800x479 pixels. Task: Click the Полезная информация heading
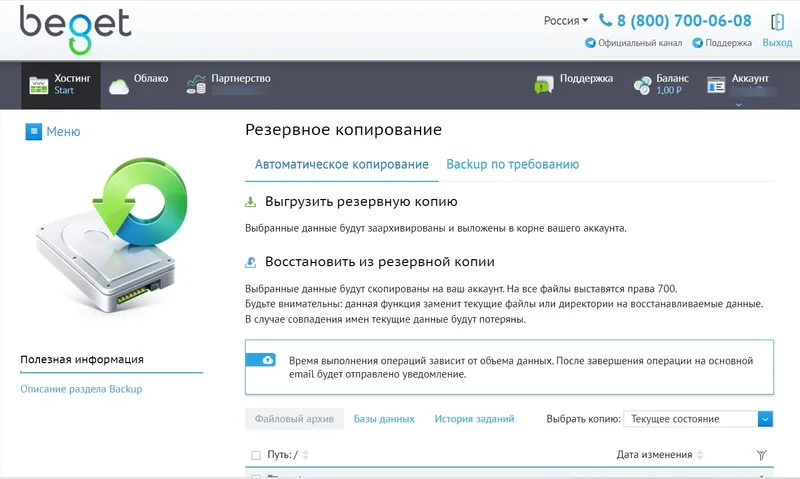82,359
